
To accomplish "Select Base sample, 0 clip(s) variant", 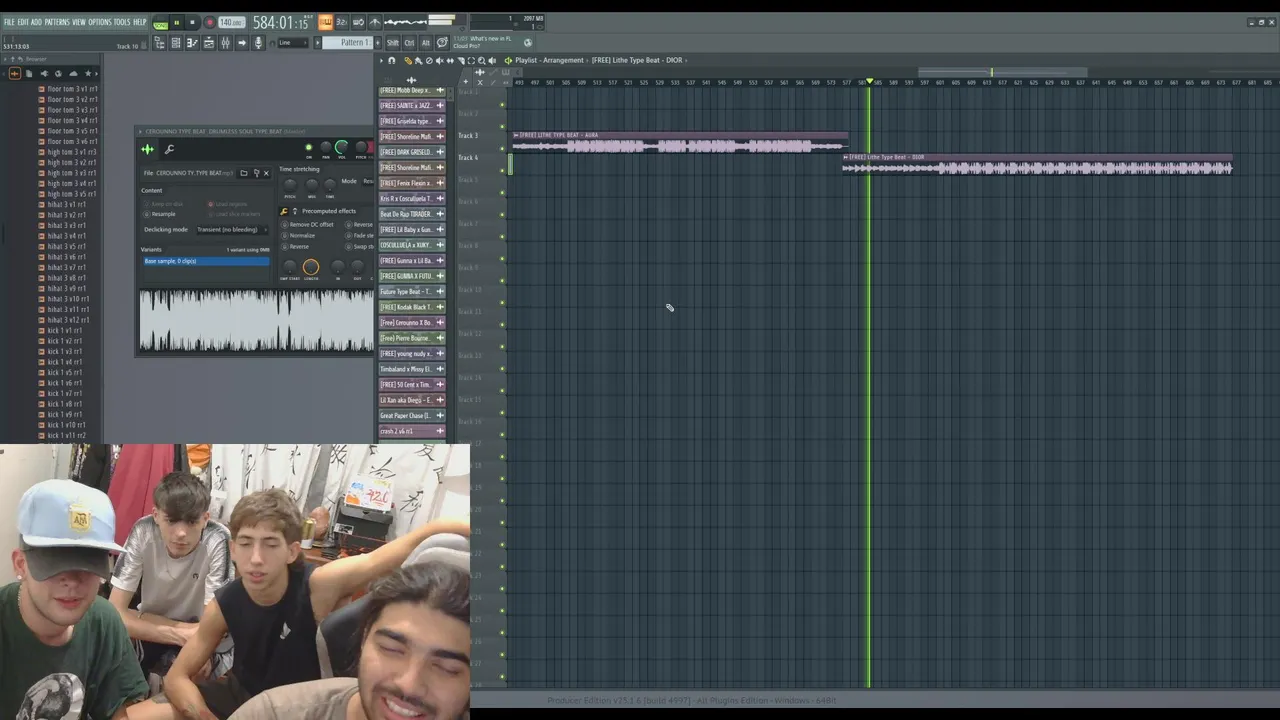I will tap(206, 261).
